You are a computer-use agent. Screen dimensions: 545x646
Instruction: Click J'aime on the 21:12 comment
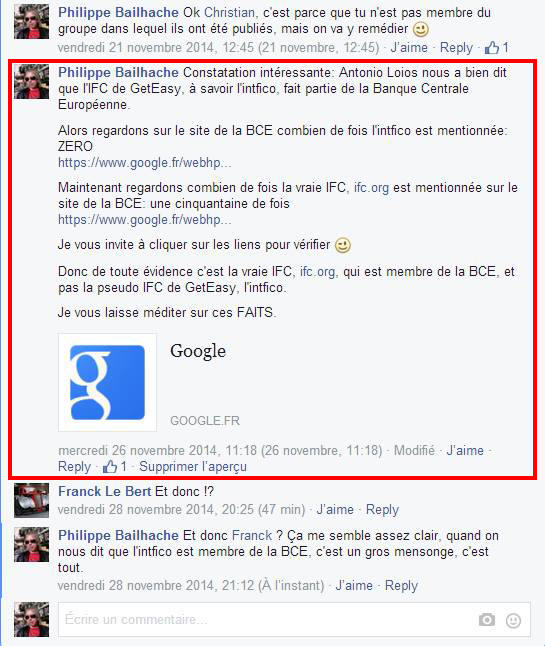point(354,585)
